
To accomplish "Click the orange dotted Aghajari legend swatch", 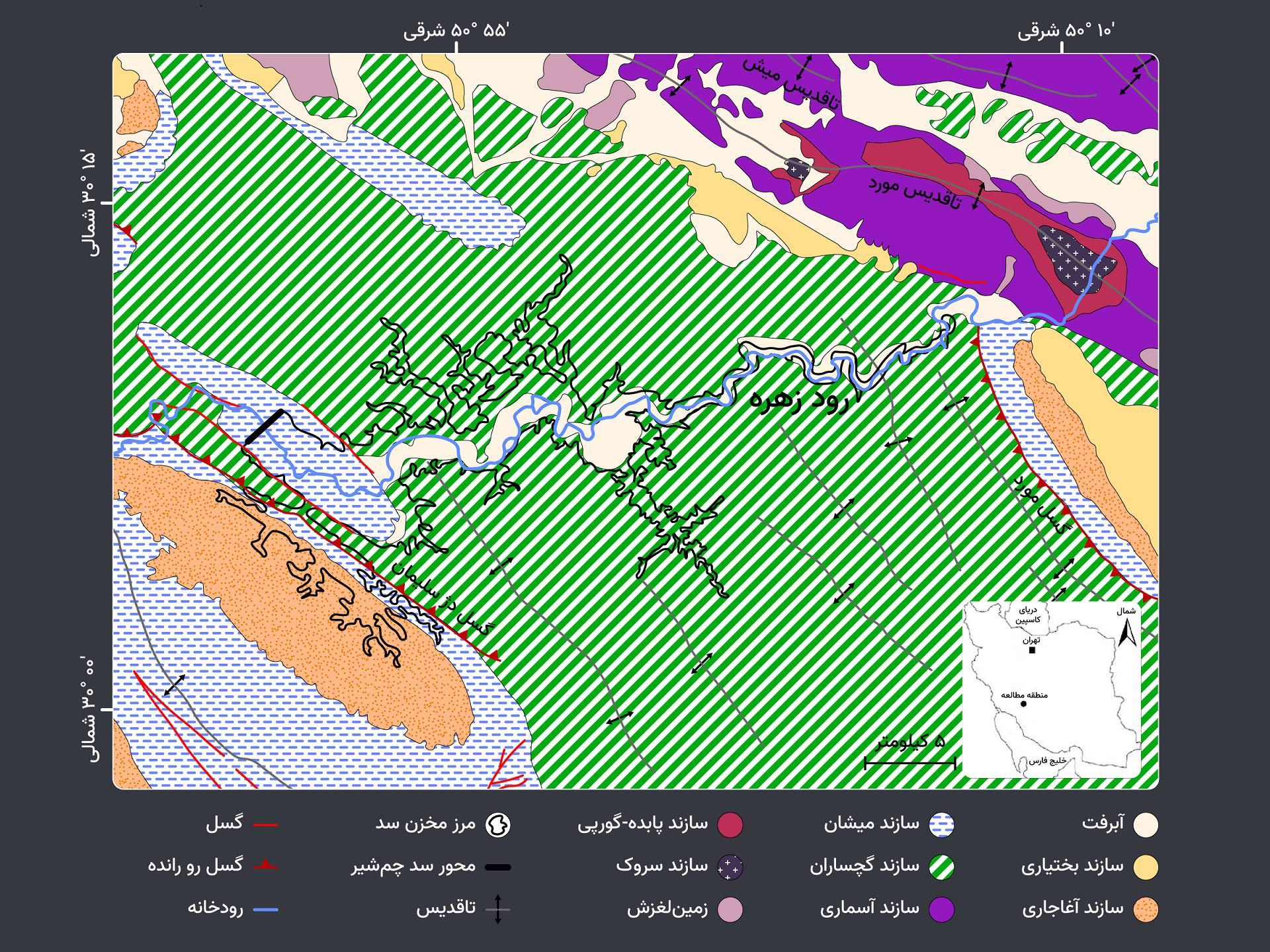I will click(1145, 909).
